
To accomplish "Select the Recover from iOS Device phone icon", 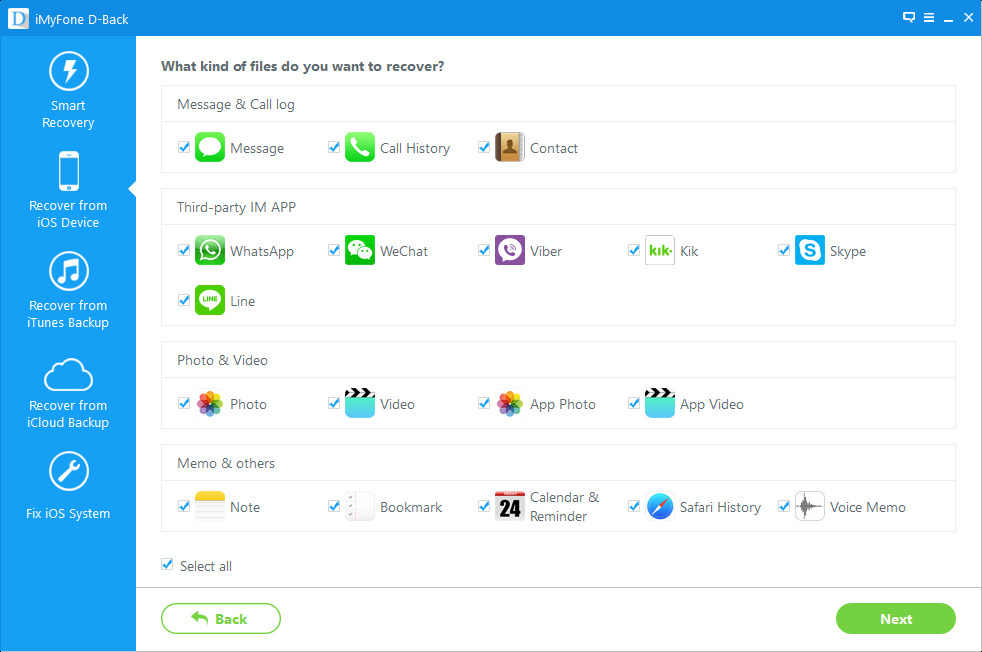I will coord(69,171).
